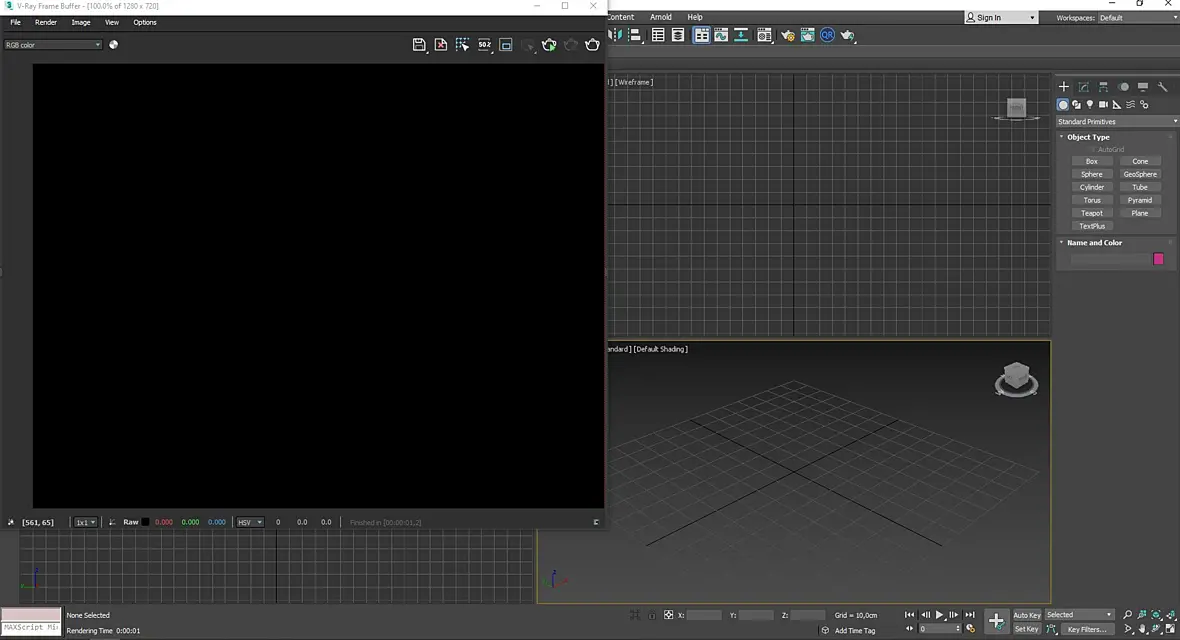This screenshot has width=1180, height=640.
Task: Open the Render Setup dialog
Action: (x=788, y=35)
